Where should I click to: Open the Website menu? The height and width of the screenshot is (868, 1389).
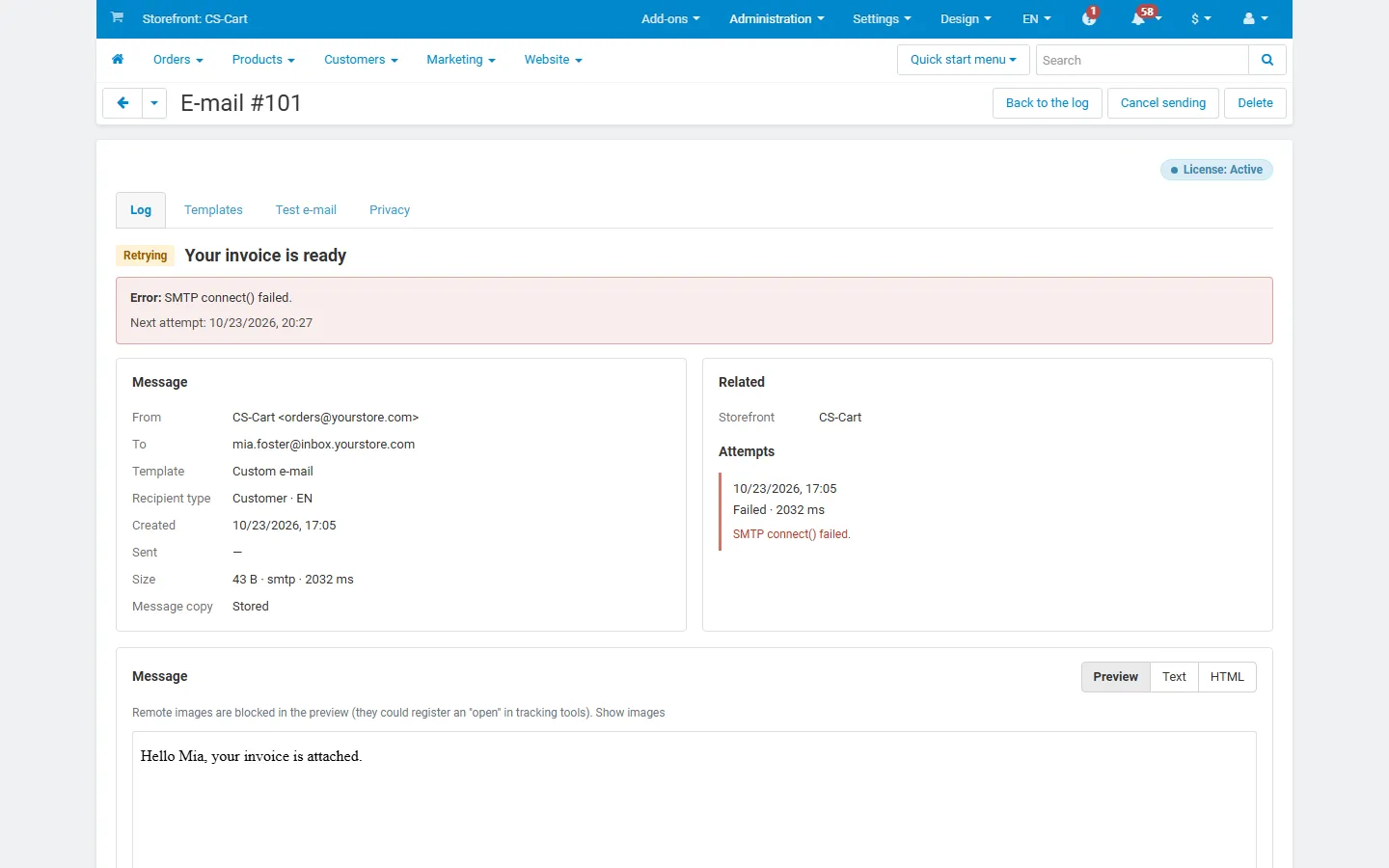click(x=554, y=60)
